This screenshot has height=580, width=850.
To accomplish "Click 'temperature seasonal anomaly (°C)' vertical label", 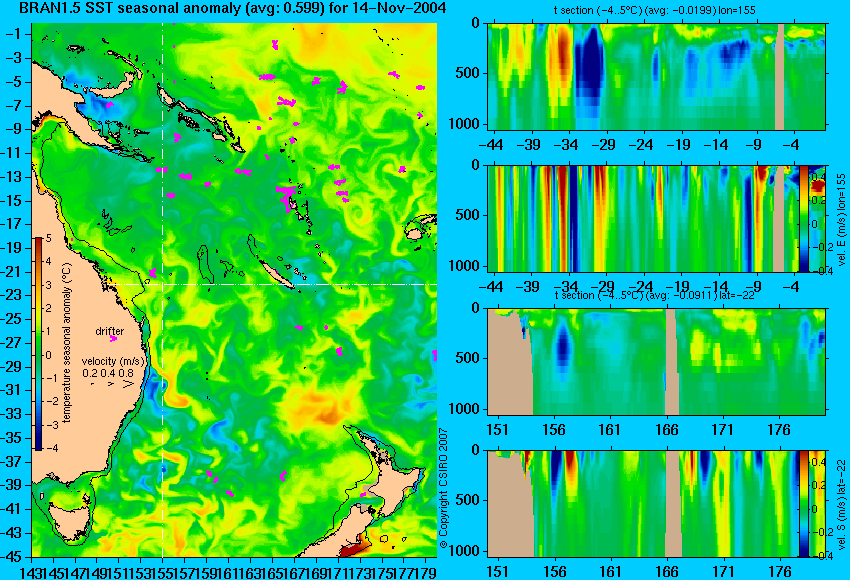I will pos(66,343).
